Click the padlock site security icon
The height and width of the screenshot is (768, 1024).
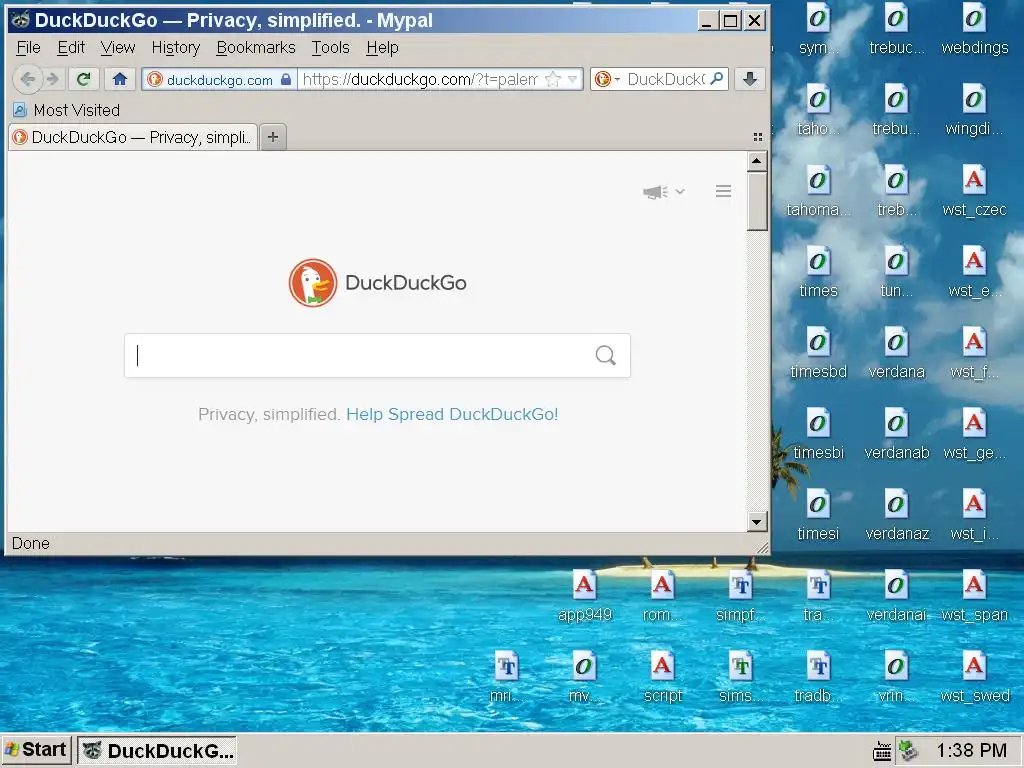286,79
